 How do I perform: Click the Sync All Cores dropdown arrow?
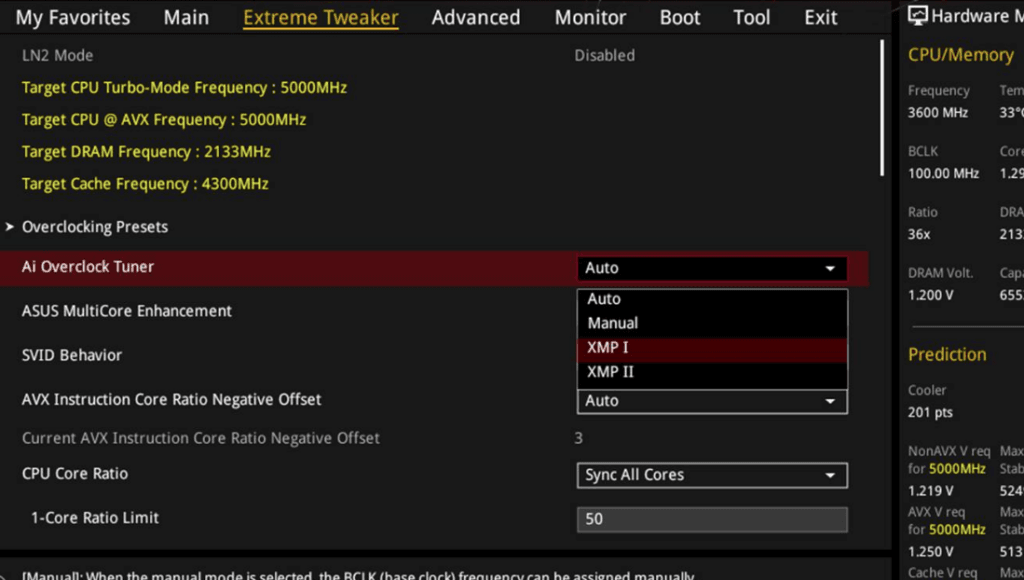830,475
